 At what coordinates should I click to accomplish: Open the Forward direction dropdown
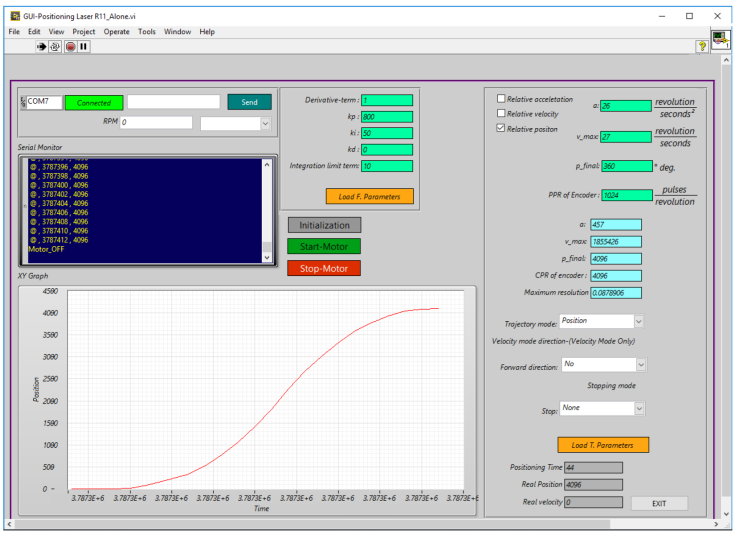[x=641, y=366]
